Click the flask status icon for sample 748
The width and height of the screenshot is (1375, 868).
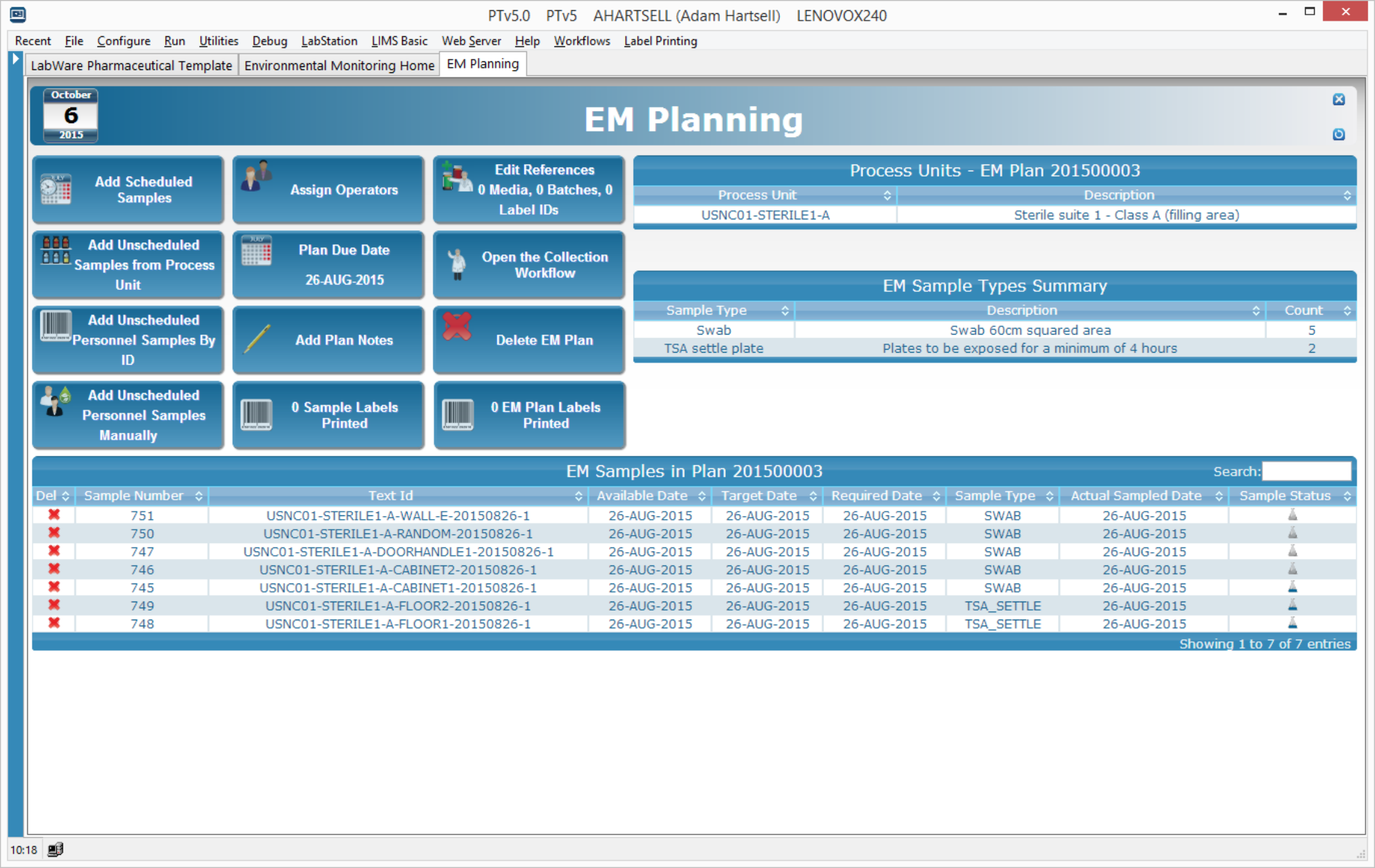(1292, 623)
